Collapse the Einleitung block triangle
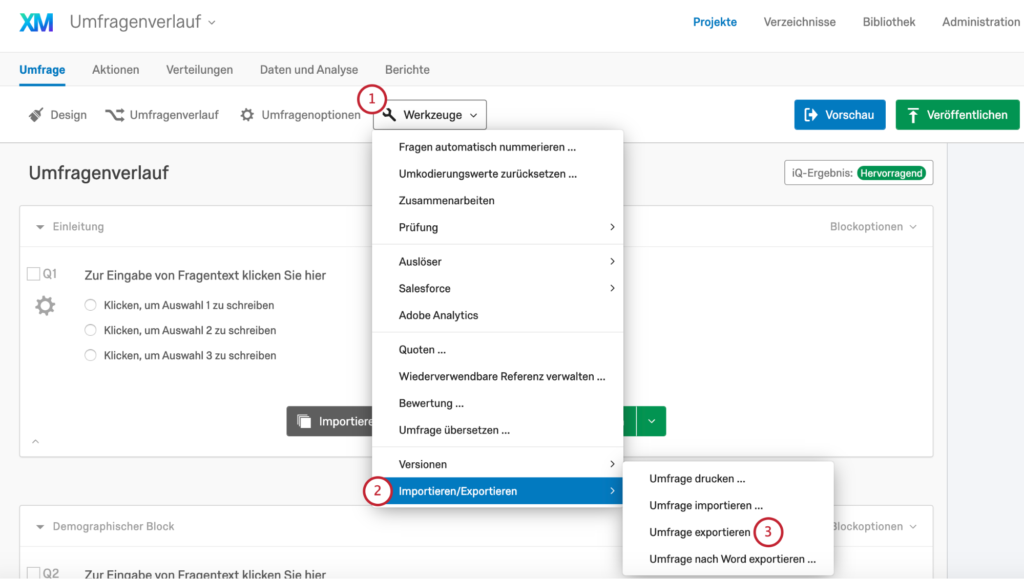The width and height of the screenshot is (1024, 579). [40, 227]
